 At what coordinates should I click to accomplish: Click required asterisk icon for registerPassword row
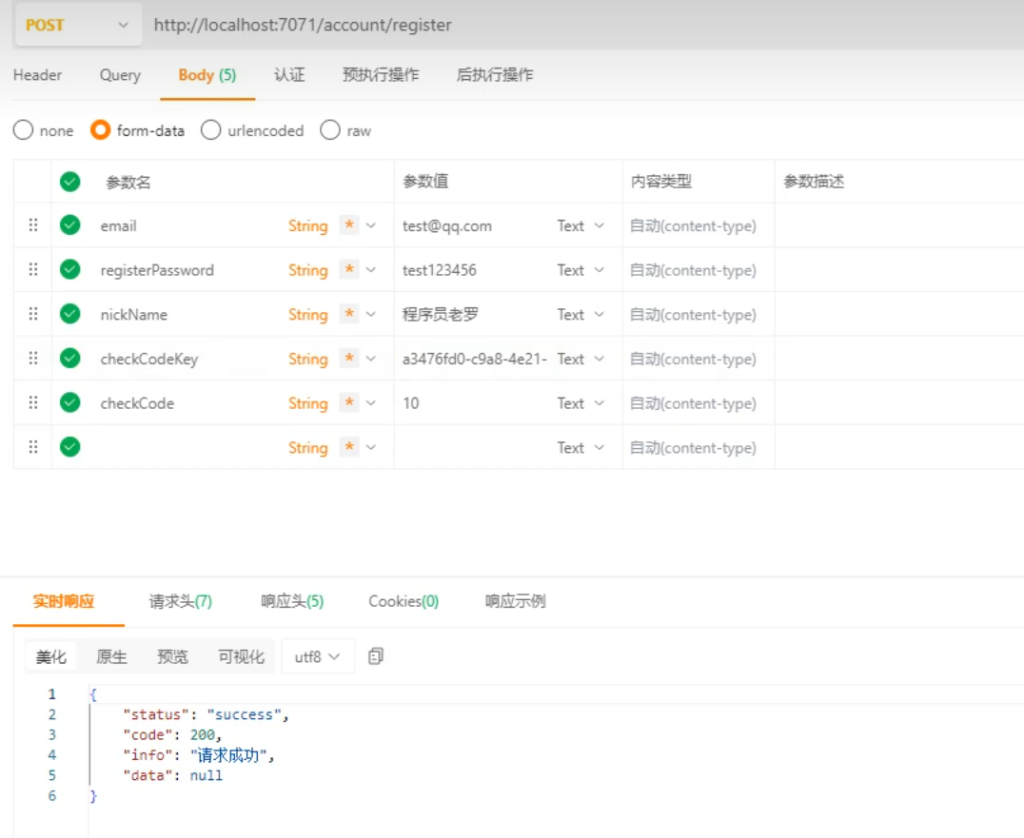click(x=349, y=270)
